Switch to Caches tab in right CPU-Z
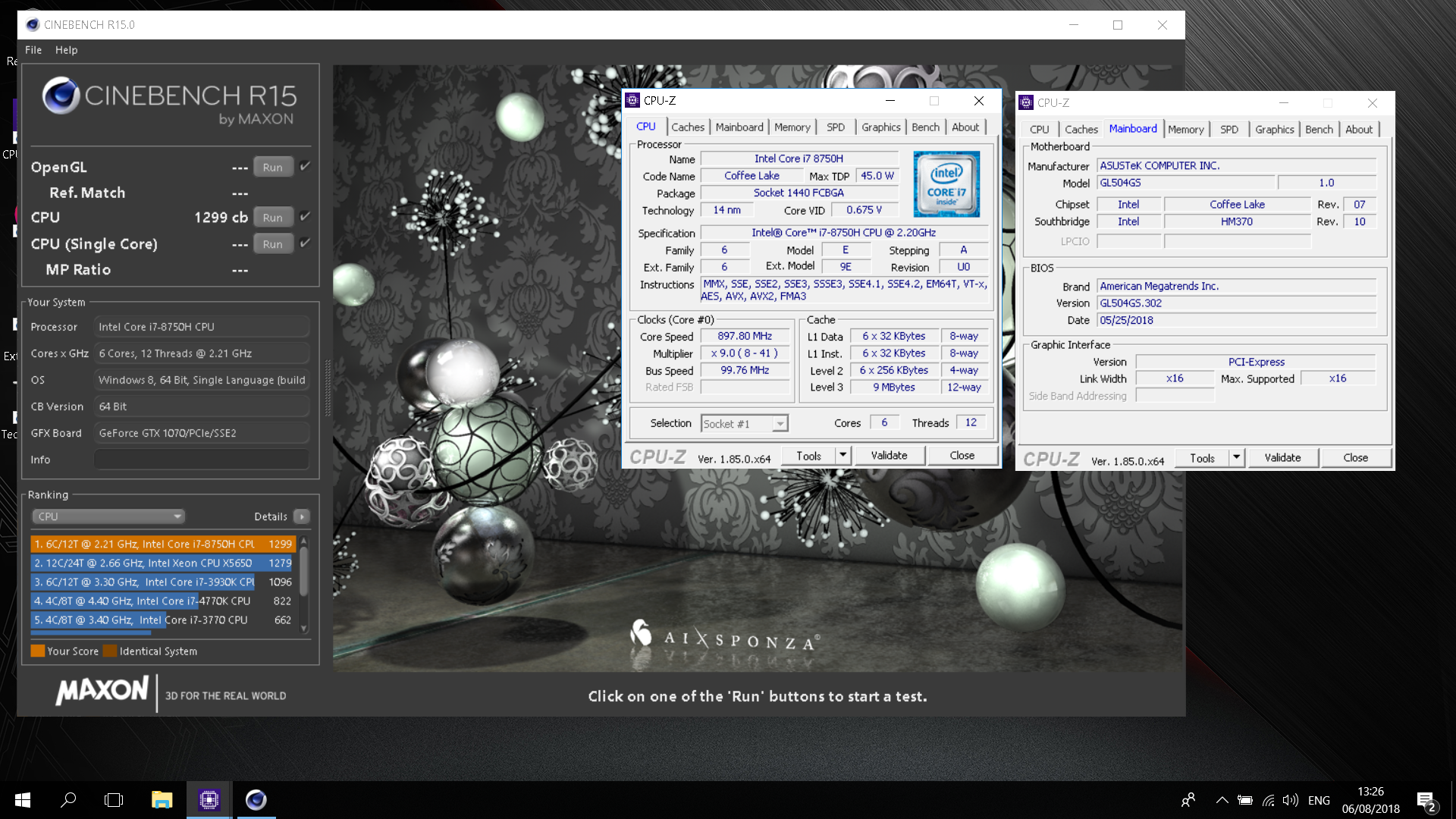The width and height of the screenshot is (1456, 819). coord(1081,130)
